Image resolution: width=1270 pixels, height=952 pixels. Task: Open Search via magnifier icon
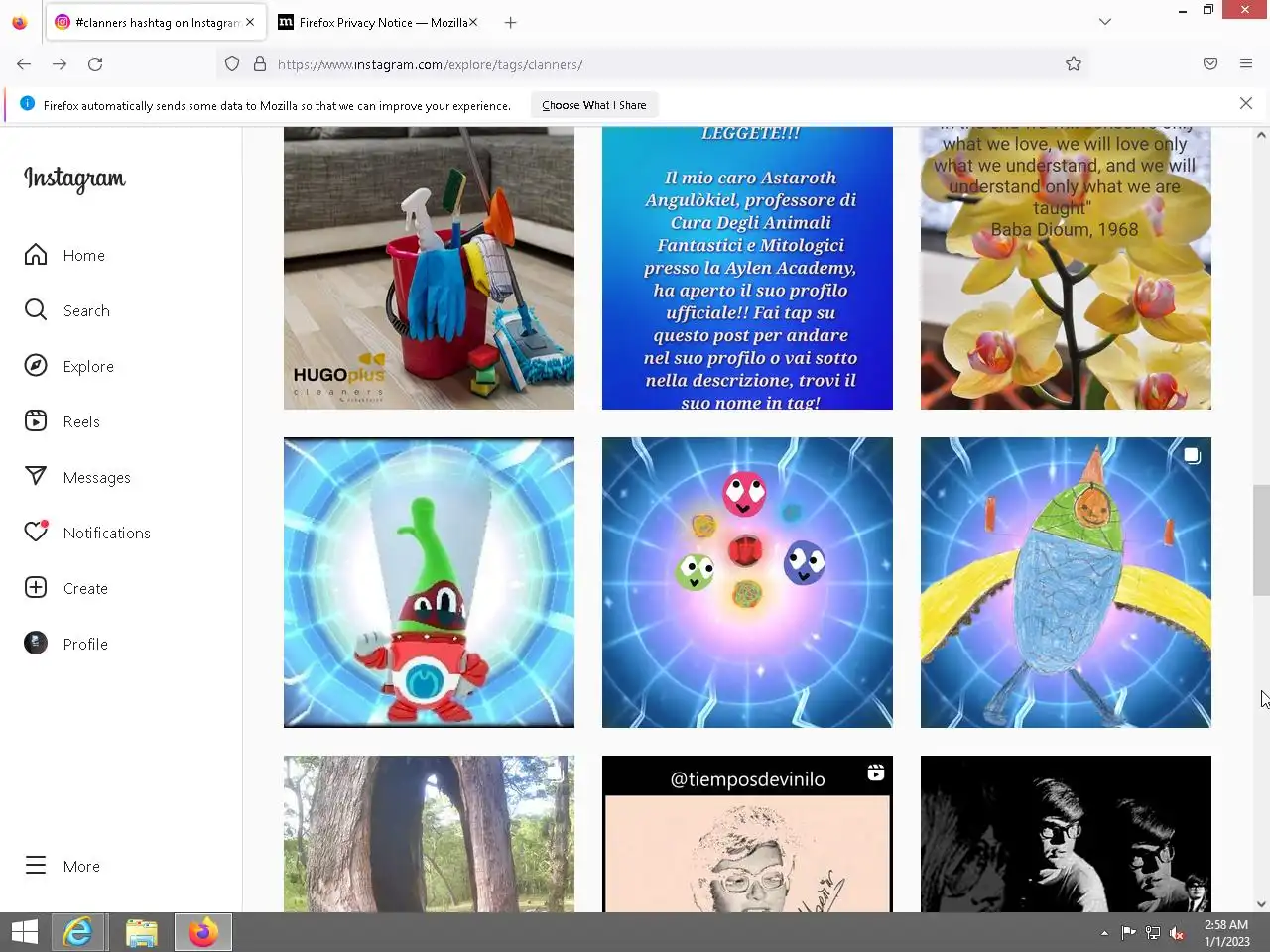tap(36, 310)
